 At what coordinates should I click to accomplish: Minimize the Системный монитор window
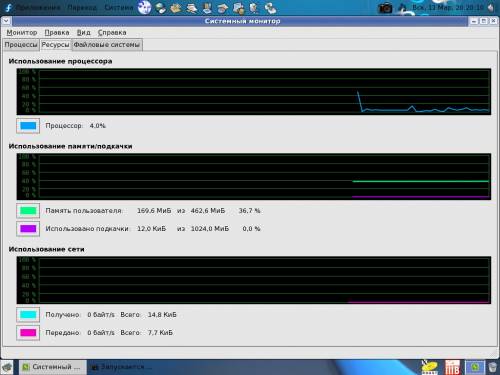click(474, 21)
